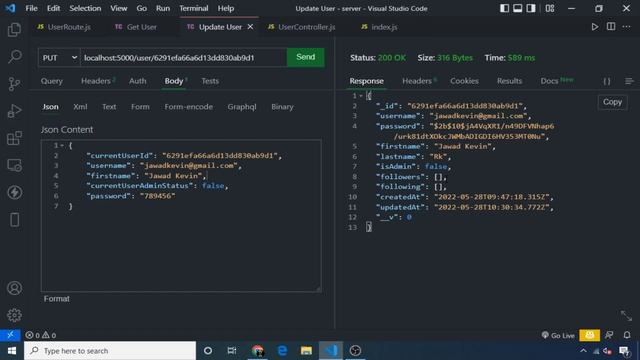The width and height of the screenshot is (640, 360).
Task: Select Form-encode body type
Action: 189,107
